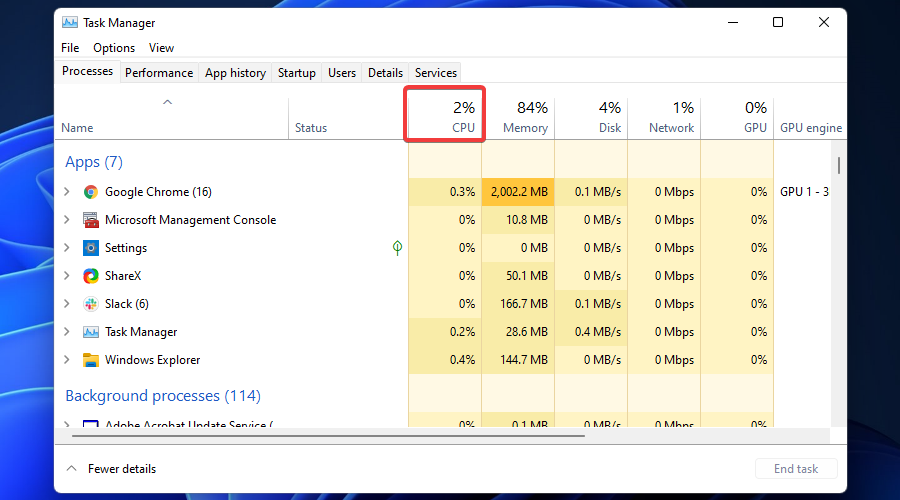Collapse view with Fewer details chevron

(x=71, y=468)
